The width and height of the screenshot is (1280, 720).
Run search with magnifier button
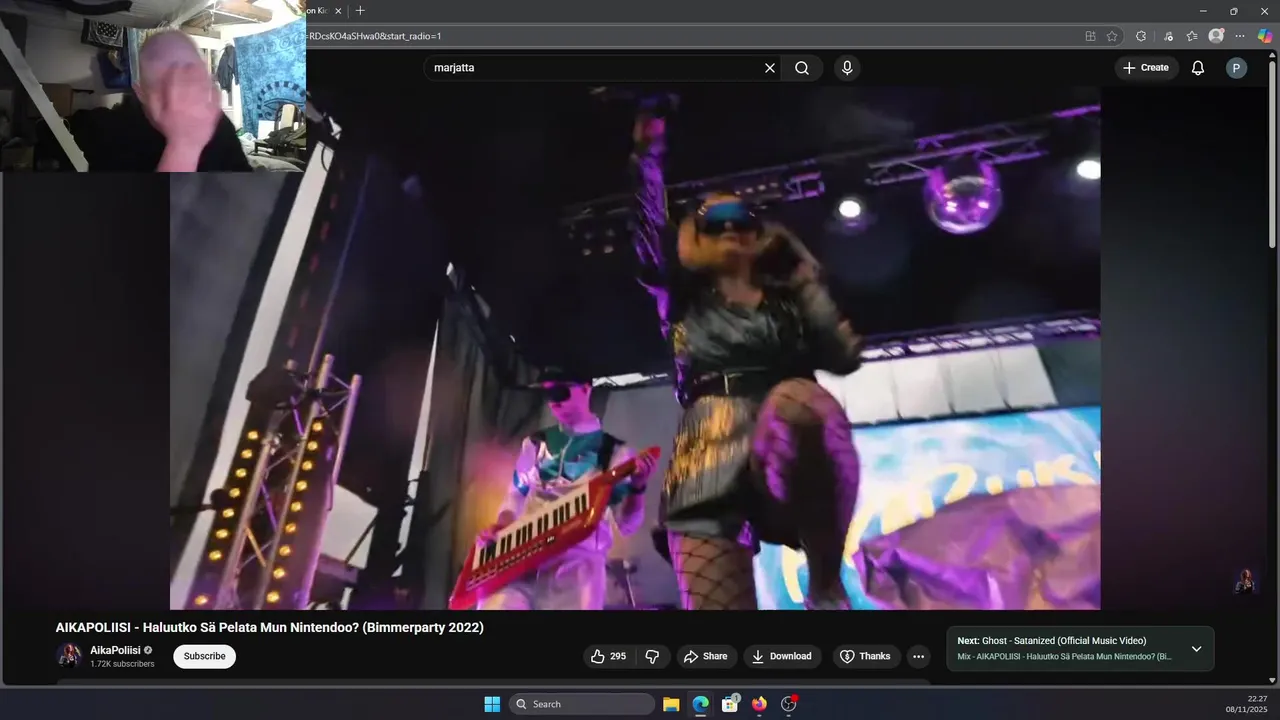[802, 68]
